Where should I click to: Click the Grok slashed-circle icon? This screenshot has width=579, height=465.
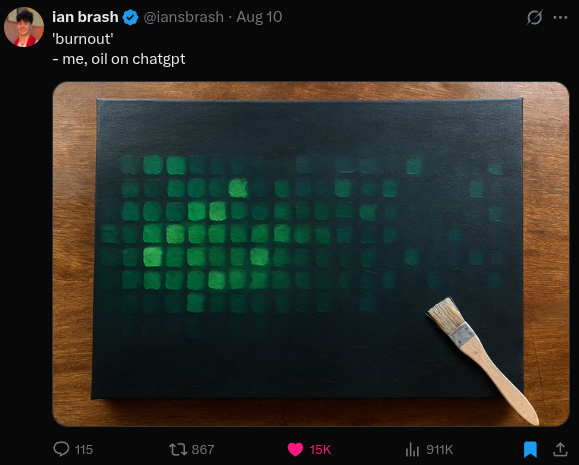[x=534, y=17]
